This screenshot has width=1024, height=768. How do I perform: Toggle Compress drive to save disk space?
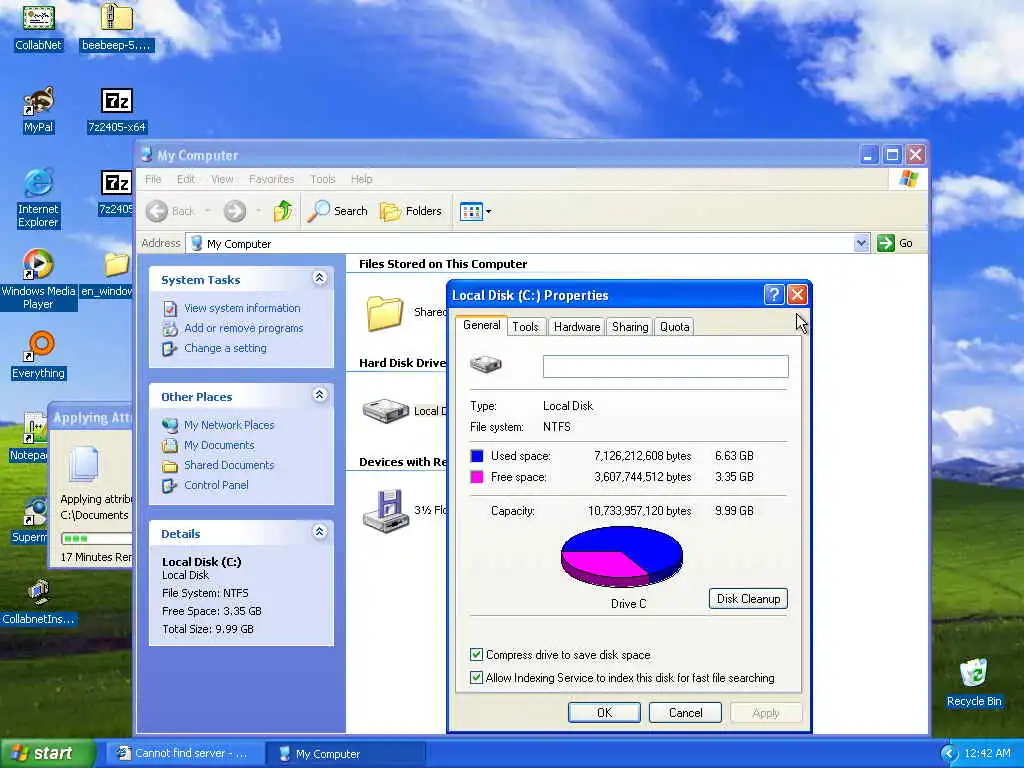pos(476,654)
